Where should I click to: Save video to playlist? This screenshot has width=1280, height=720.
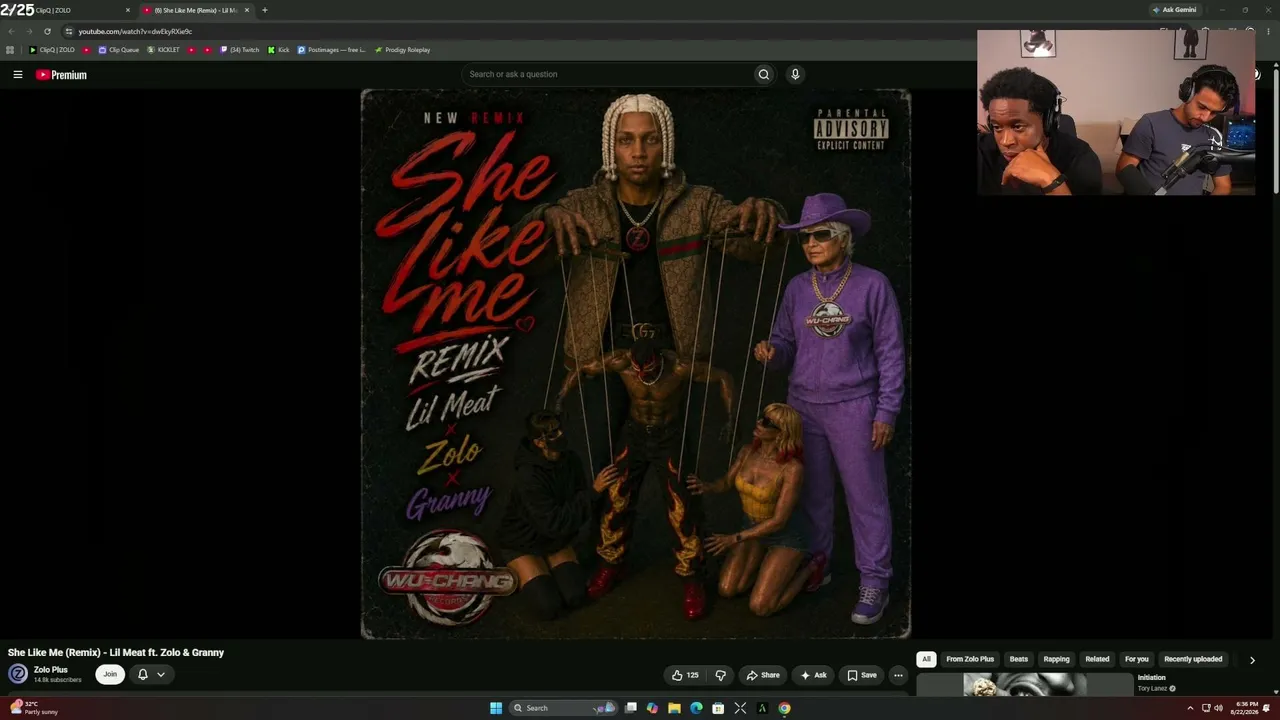862,675
